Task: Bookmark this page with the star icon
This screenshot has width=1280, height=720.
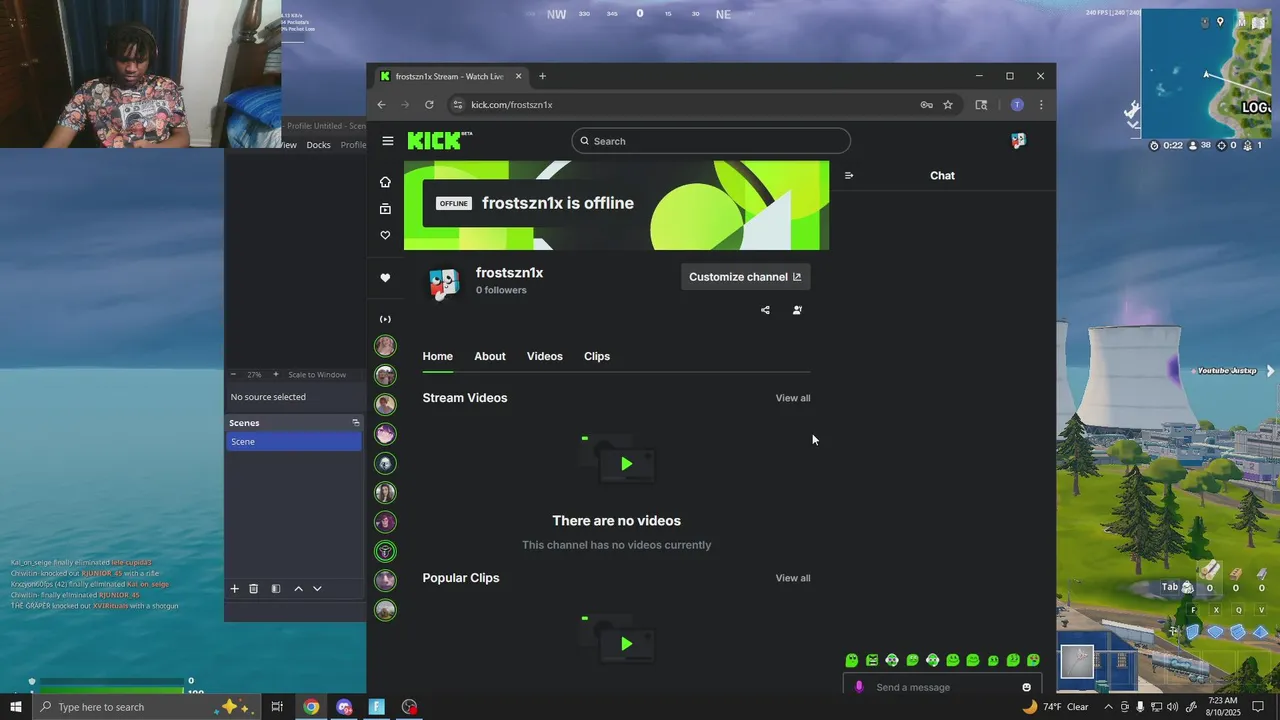Action: (x=948, y=104)
